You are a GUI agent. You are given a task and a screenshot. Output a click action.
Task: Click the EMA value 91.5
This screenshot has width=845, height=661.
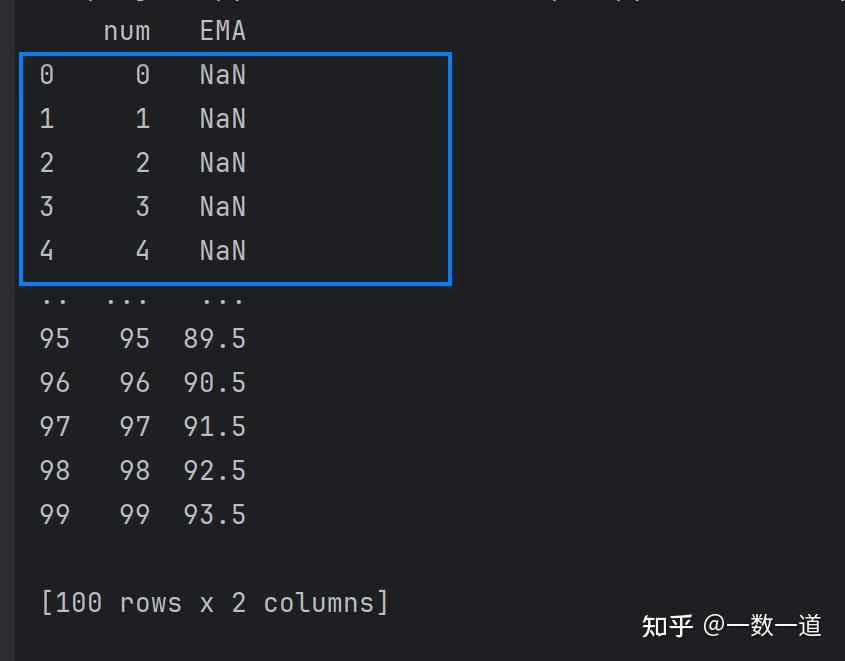click(x=214, y=427)
